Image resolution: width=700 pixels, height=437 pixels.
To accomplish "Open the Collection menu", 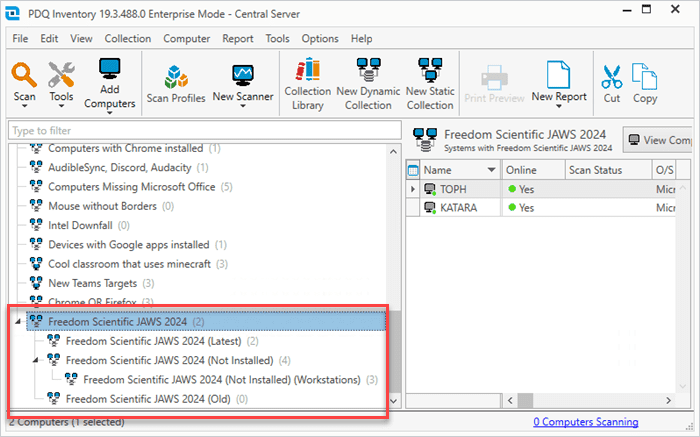I will pos(128,38).
